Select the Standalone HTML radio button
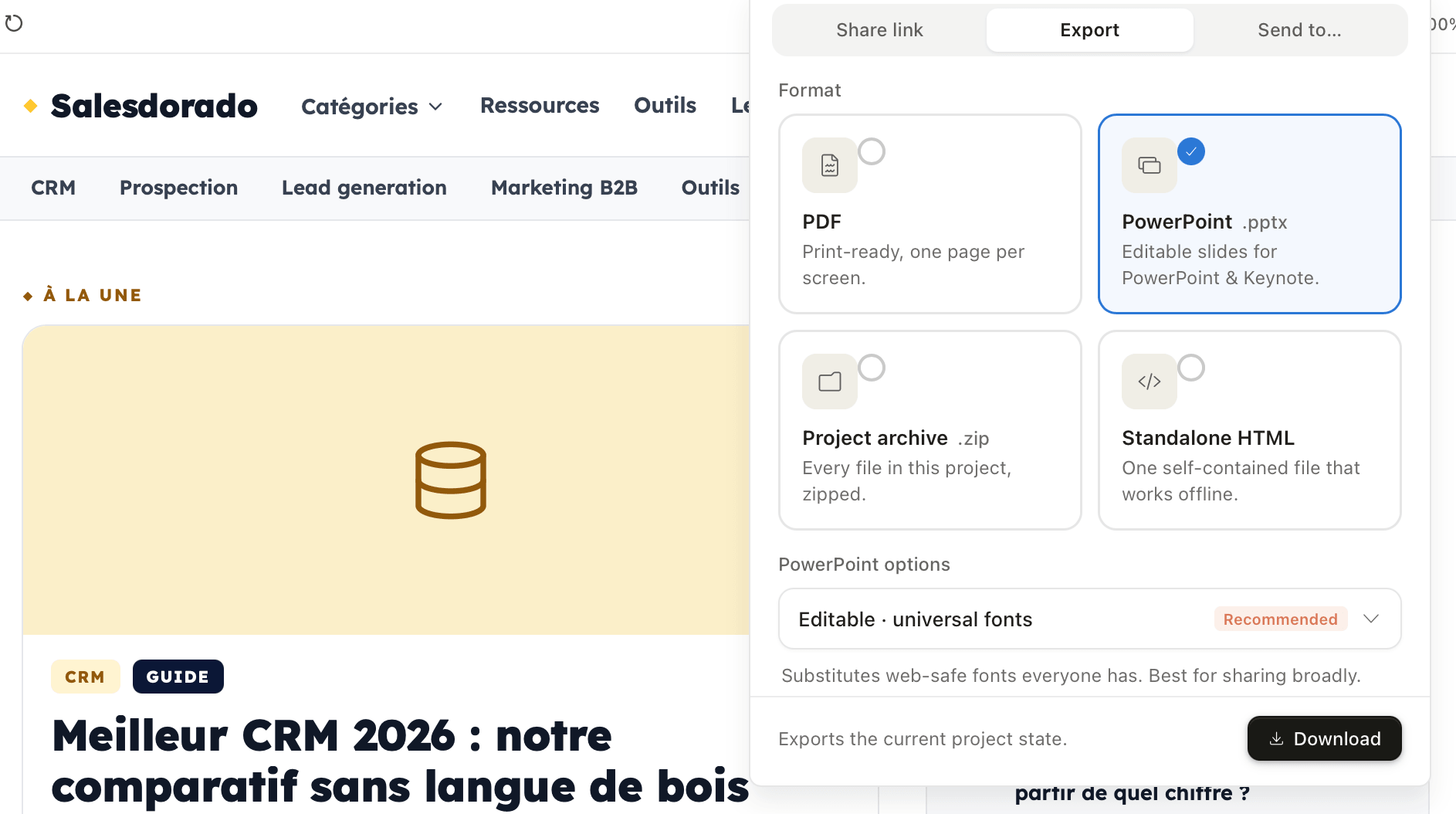This screenshot has width=1456, height=814. [x=1191, y=368]
